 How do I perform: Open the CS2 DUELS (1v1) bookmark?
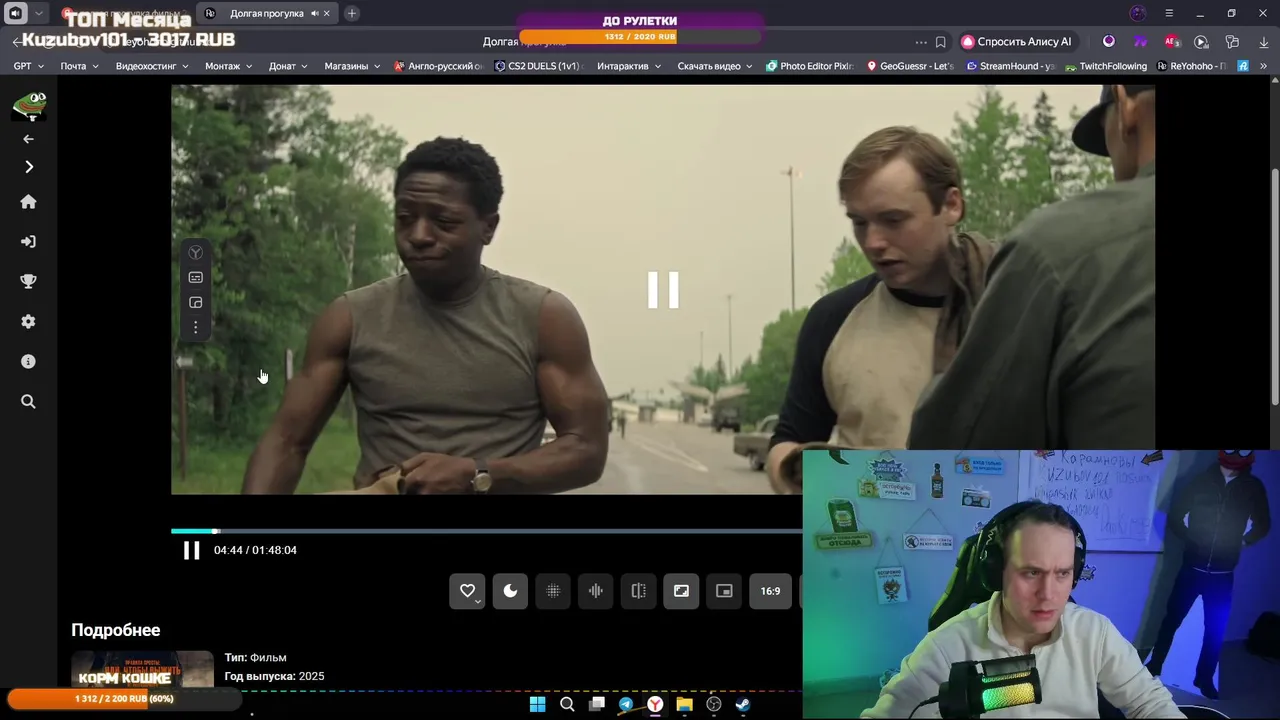538,66
